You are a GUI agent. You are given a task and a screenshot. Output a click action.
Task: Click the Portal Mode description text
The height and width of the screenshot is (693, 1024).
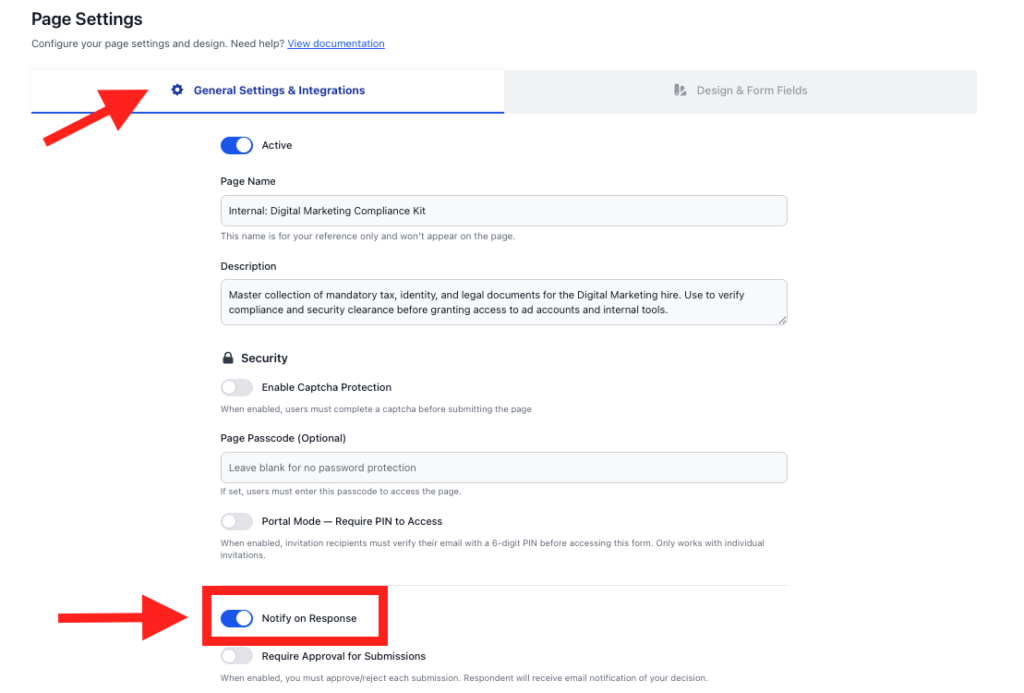[491, 547]
